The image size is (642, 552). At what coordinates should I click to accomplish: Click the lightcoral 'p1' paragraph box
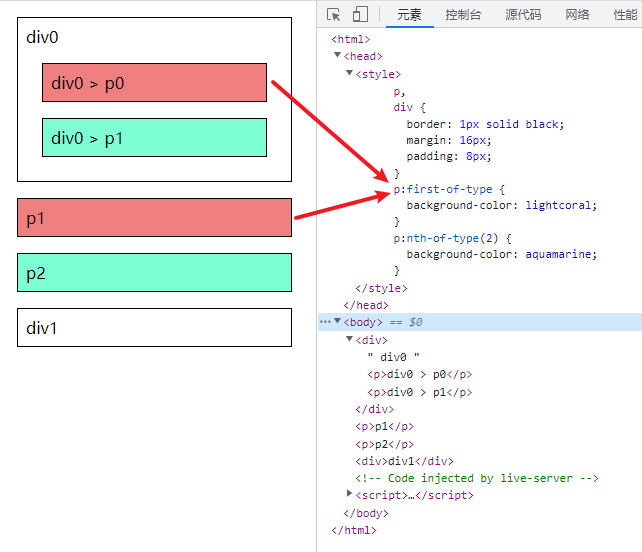click(x=154, y=217)
